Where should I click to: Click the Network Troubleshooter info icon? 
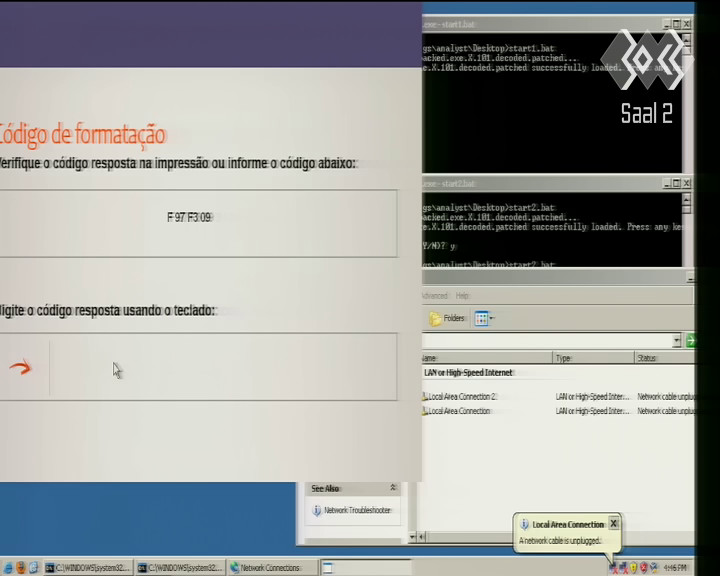coord(316,510)
